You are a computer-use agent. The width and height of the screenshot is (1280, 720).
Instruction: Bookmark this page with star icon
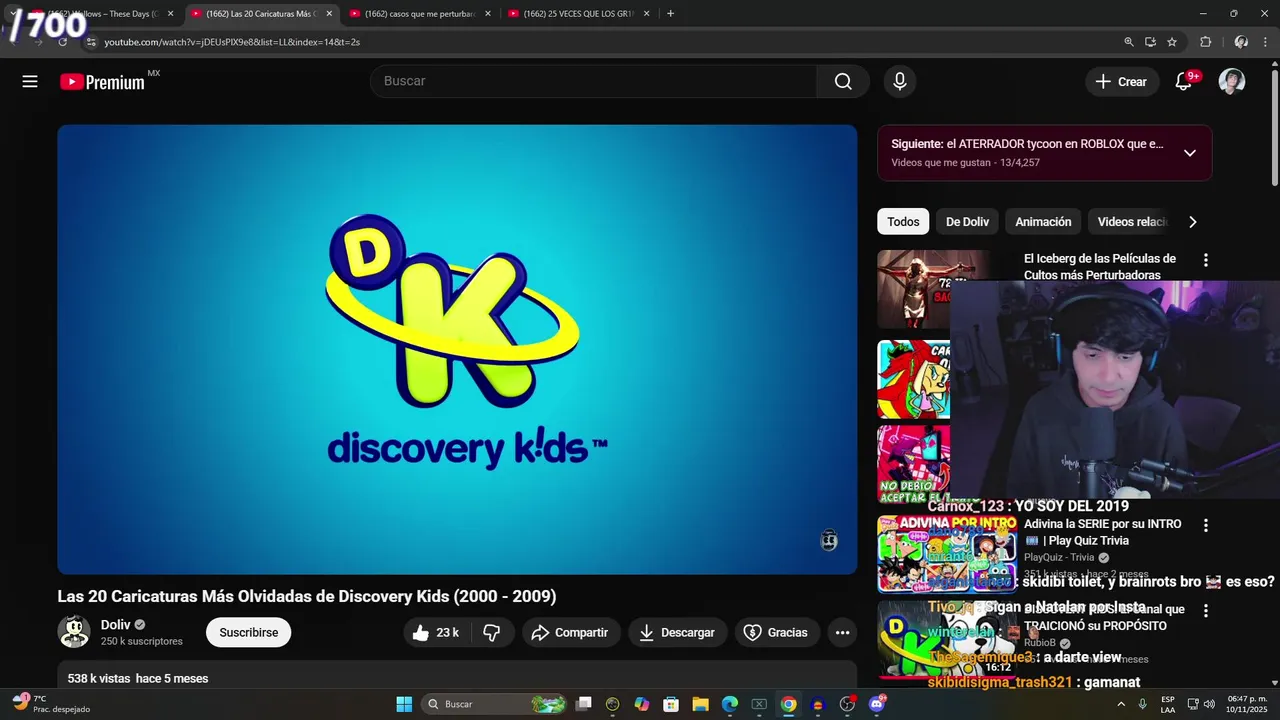[1172, 42]
